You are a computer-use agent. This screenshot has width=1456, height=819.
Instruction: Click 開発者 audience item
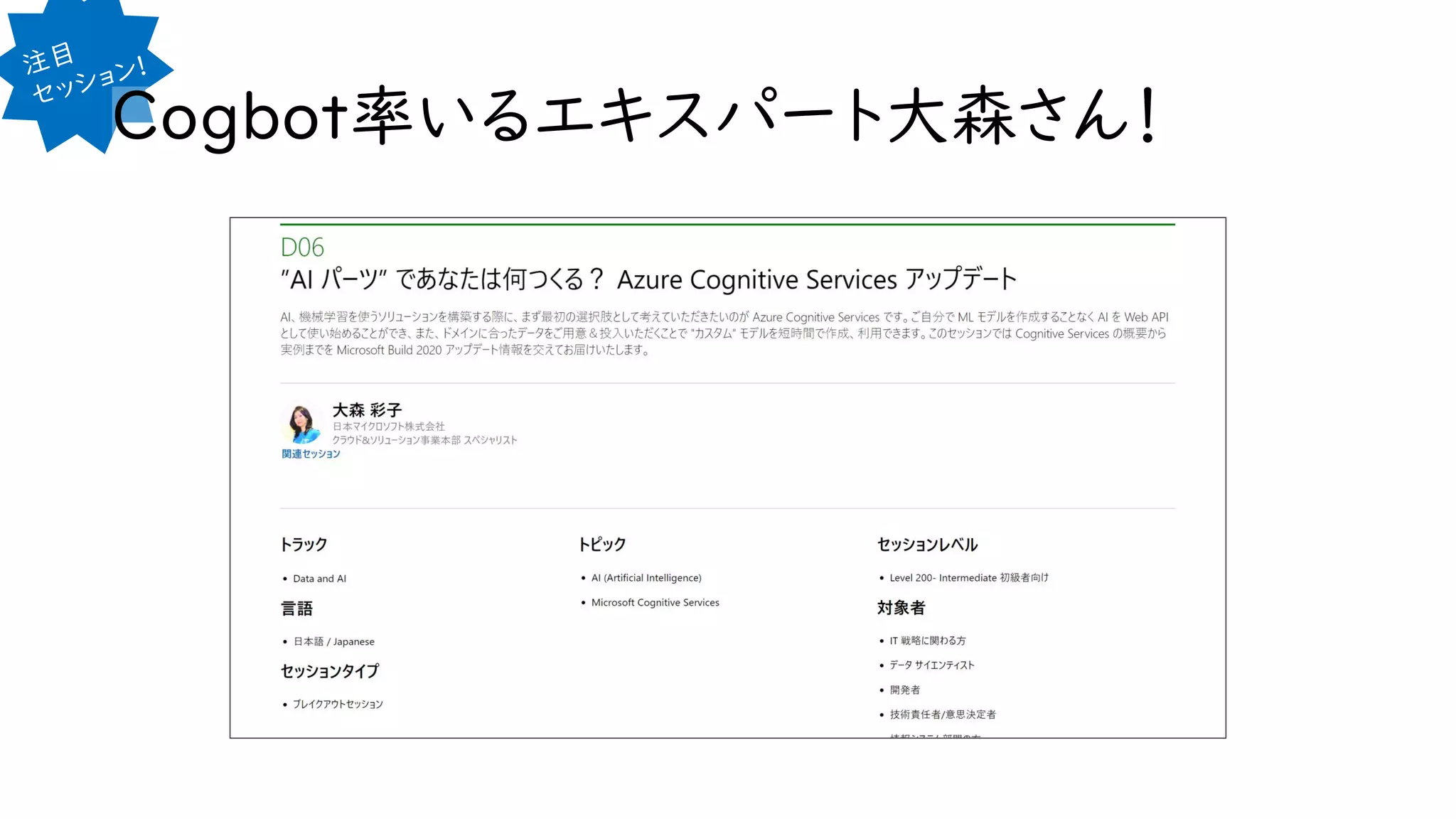904,690
